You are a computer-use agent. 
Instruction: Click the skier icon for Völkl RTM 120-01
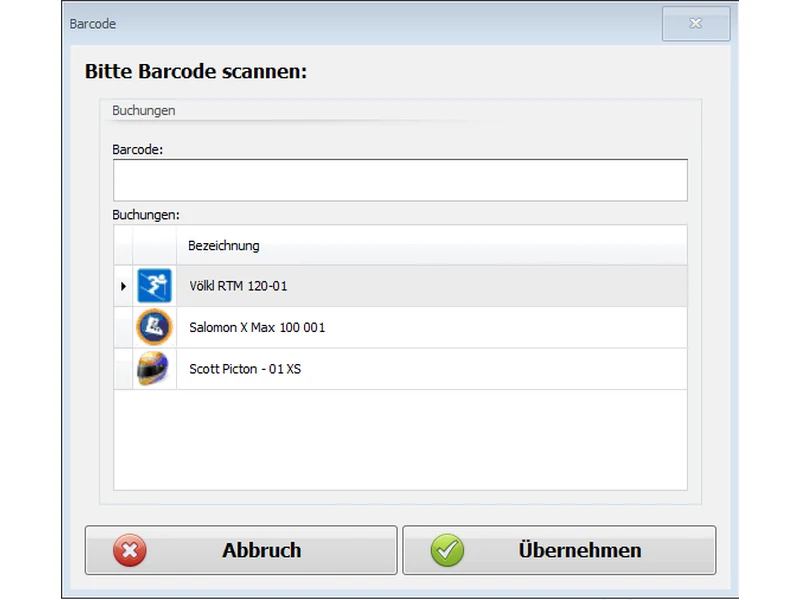click(x=154, y=286)
